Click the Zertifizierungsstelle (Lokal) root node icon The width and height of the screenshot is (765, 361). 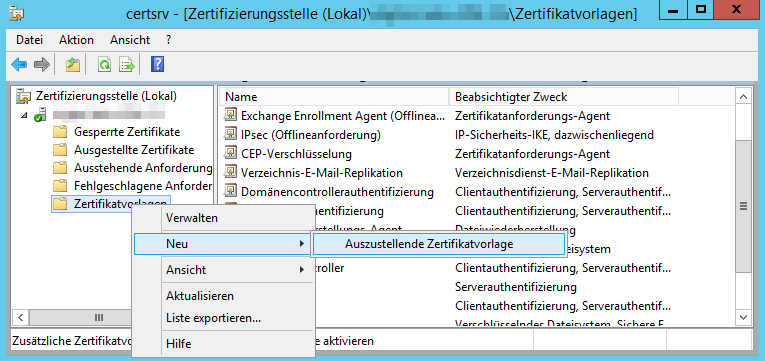[x=23, y=96]
